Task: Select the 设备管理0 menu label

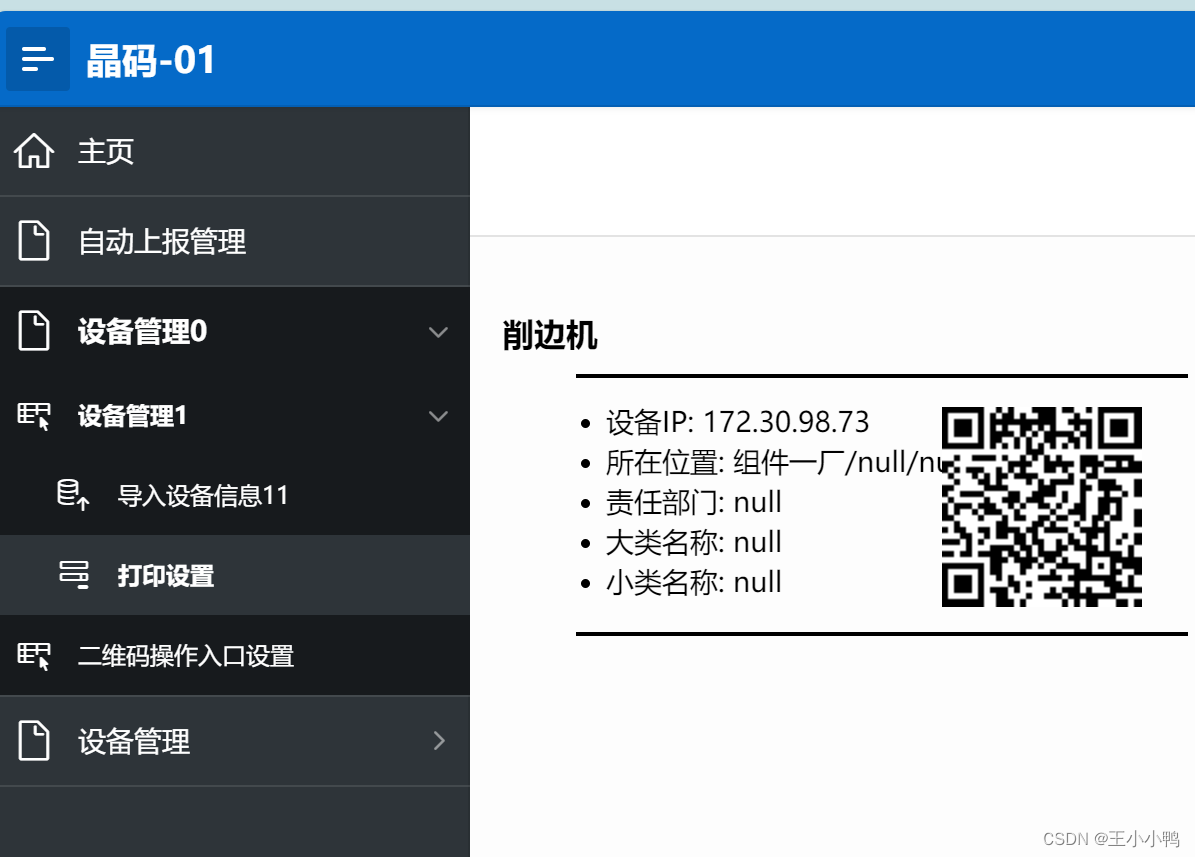Action: 143,332
